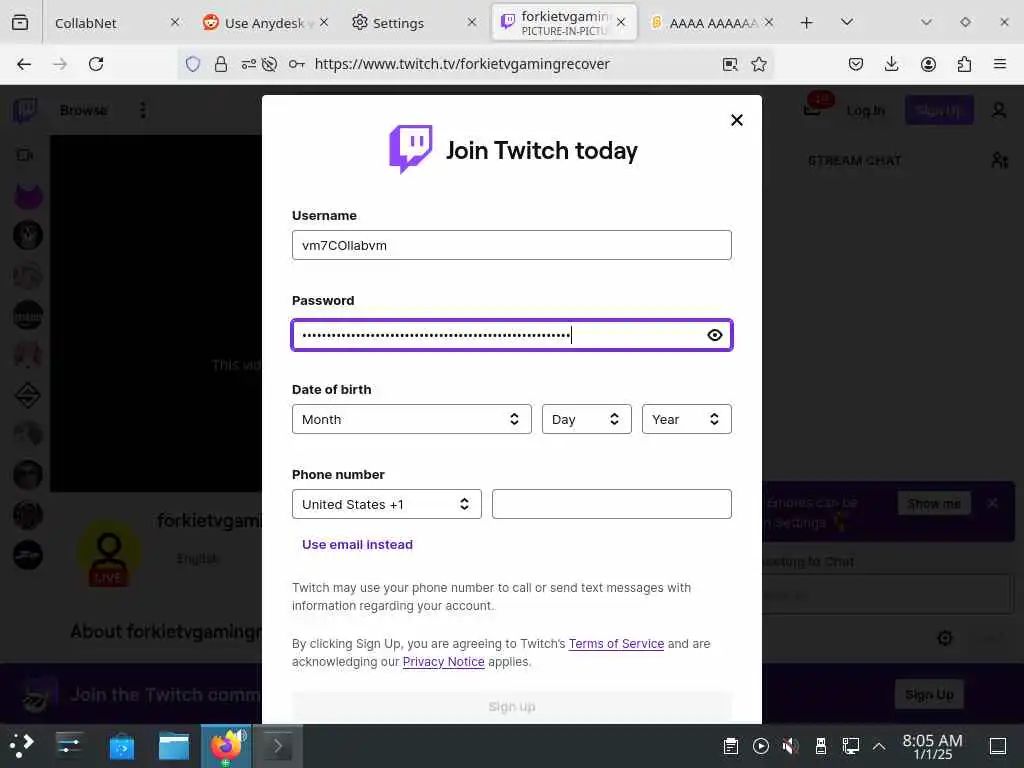The image size is (1024, 768).
Task: Focus the Password input field
Action: click(x=511, y=335)
